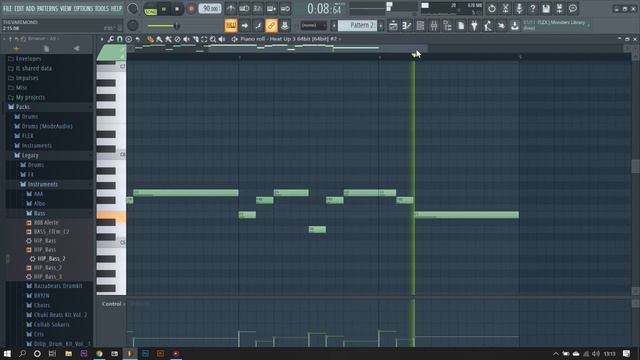Click the red Record button
The image size is (640, 360).
tap(191, 9)
